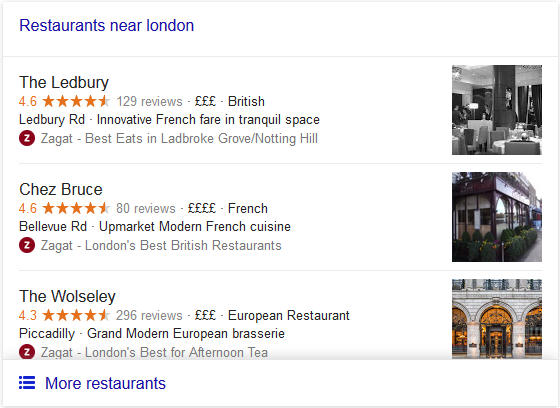
Task: Open Zagat London's Best British Restaurants link
Action: pyautogui.click(x=161, y=245)
